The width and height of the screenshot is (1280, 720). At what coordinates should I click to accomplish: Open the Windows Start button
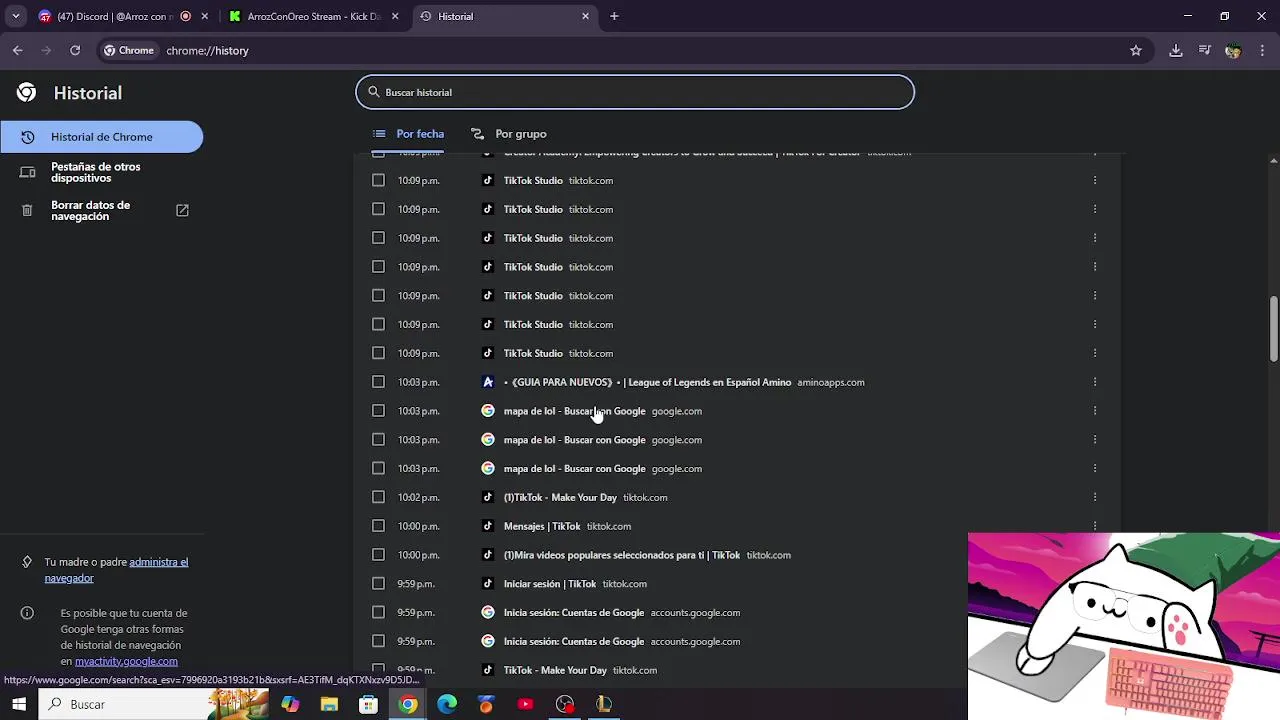tap(19, 704)
